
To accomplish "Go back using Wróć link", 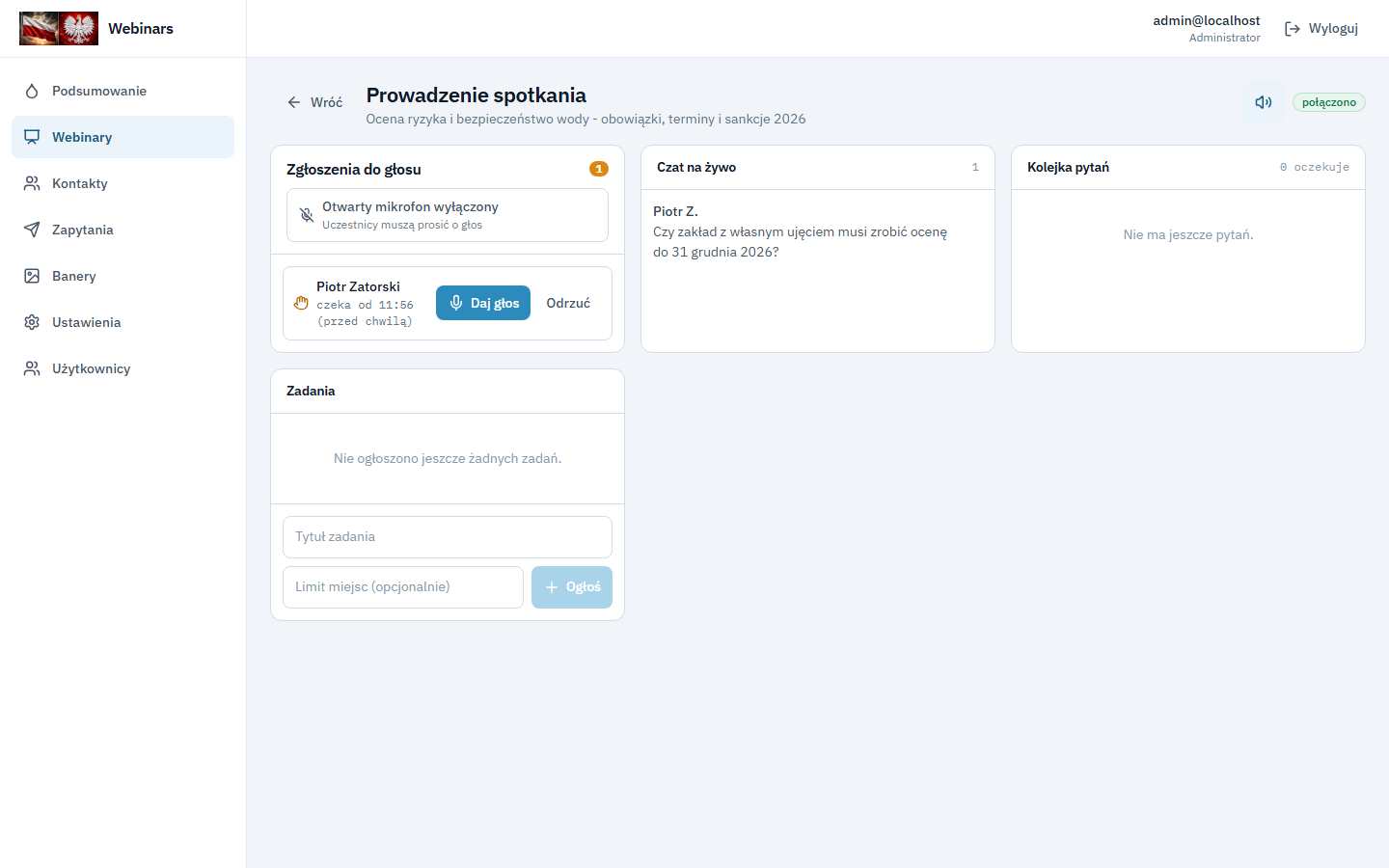I will 314,102.
